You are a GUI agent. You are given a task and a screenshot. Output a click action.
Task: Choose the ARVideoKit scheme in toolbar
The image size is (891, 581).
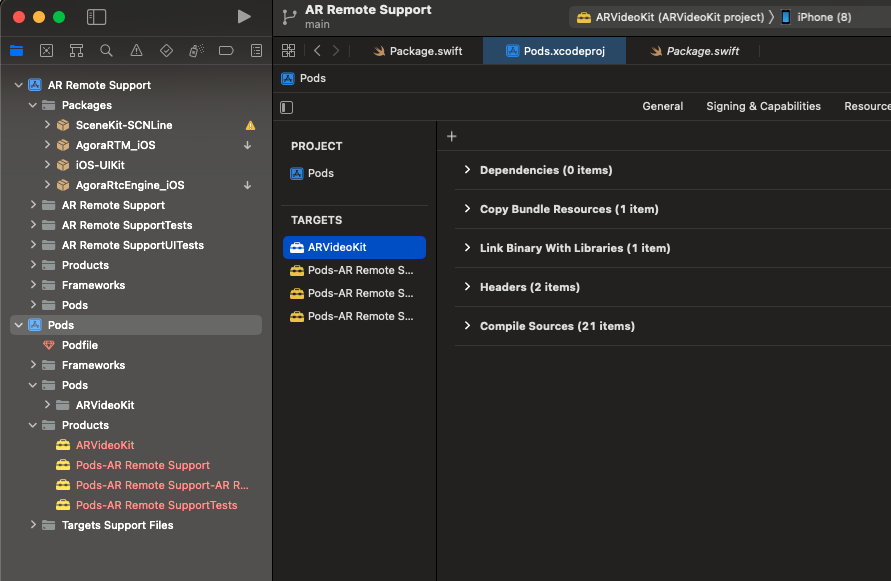(x=671, y=17)
